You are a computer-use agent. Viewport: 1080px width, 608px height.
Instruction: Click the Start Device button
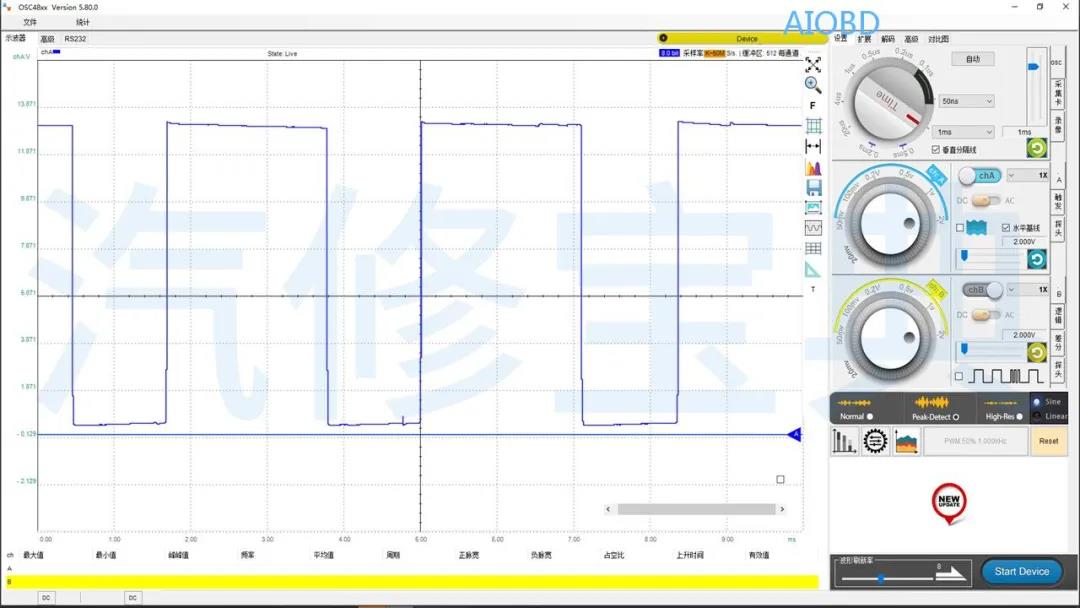pos(1021,572)
